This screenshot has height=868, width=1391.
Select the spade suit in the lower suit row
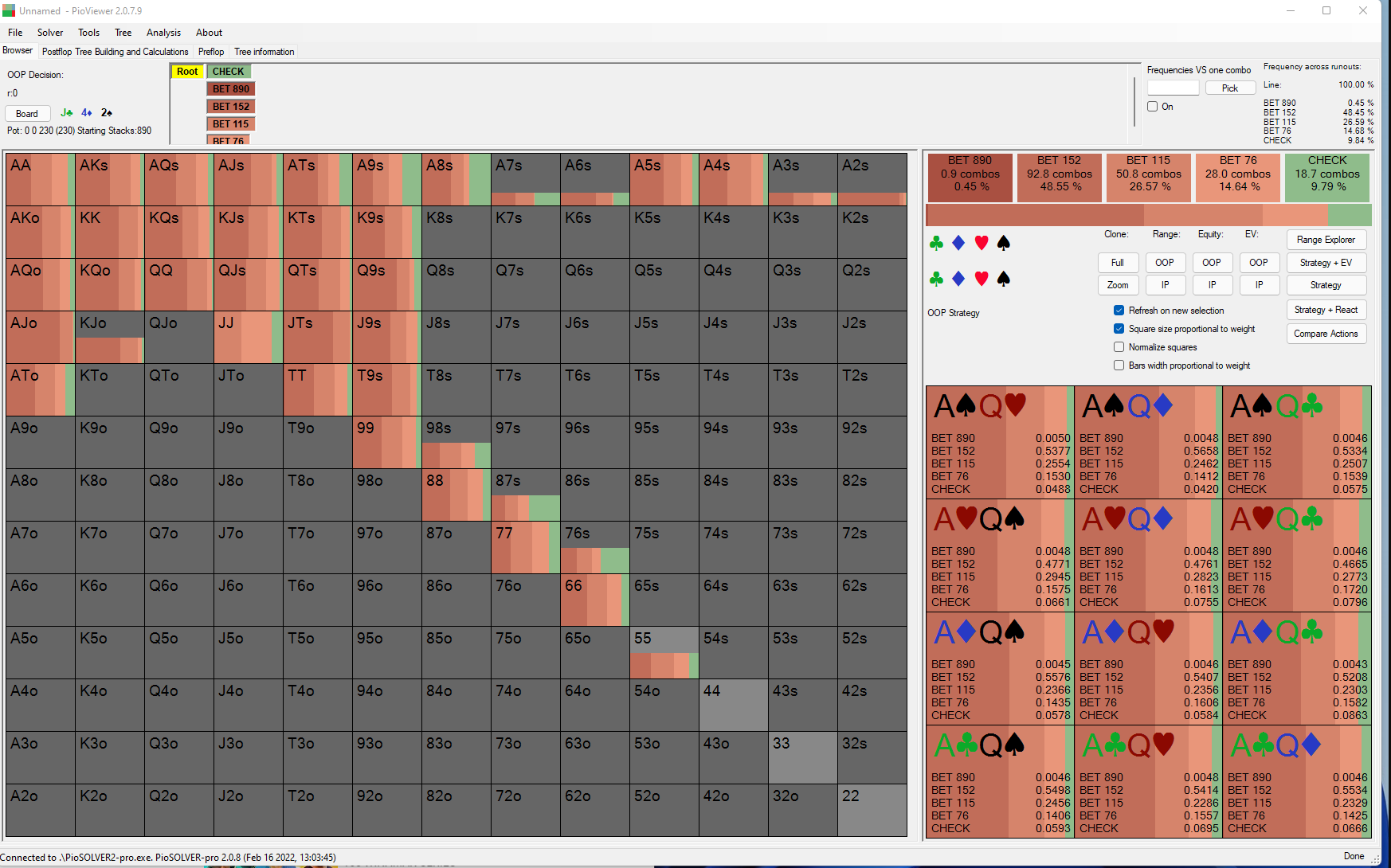(1004, 279)
